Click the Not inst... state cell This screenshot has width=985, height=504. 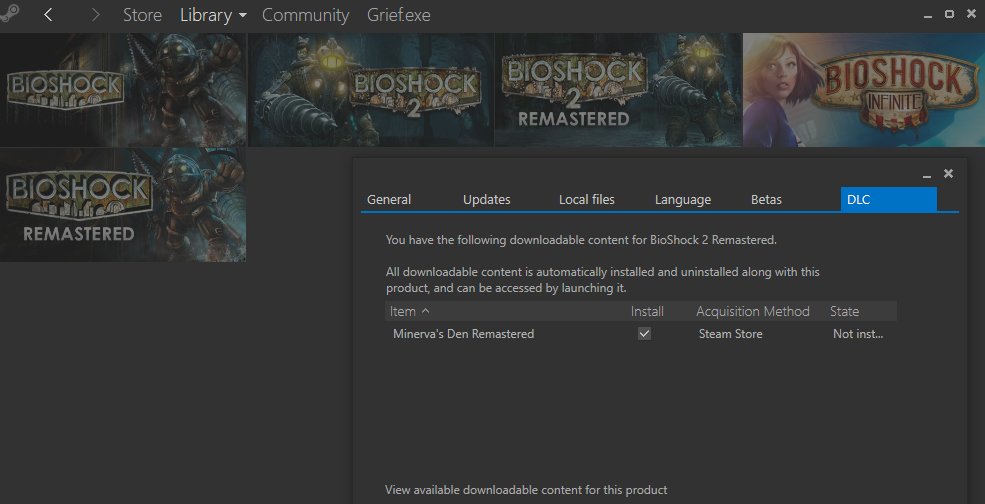click(858, 334)
